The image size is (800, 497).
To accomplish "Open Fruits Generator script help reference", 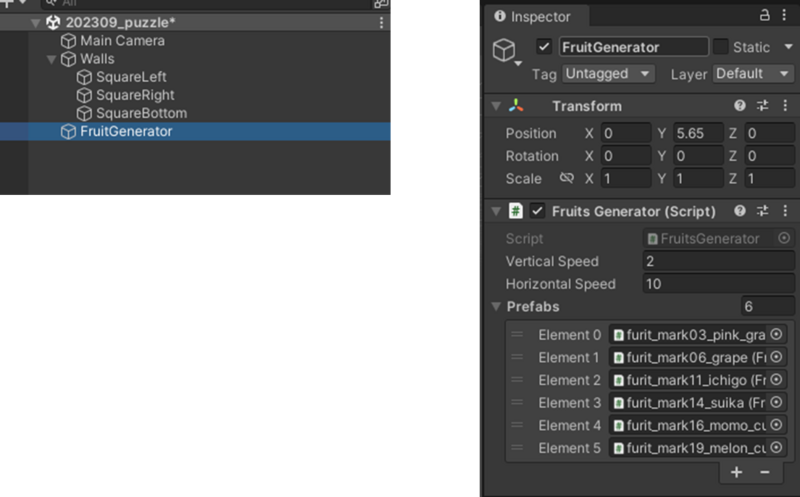I will coord(740,211).
